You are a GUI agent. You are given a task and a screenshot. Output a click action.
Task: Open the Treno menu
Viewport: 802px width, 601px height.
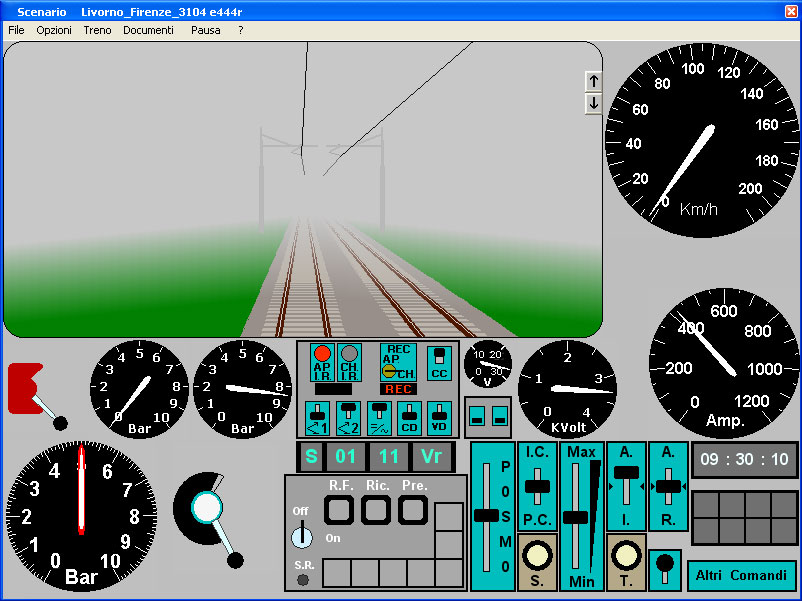[x=97, y=30]
